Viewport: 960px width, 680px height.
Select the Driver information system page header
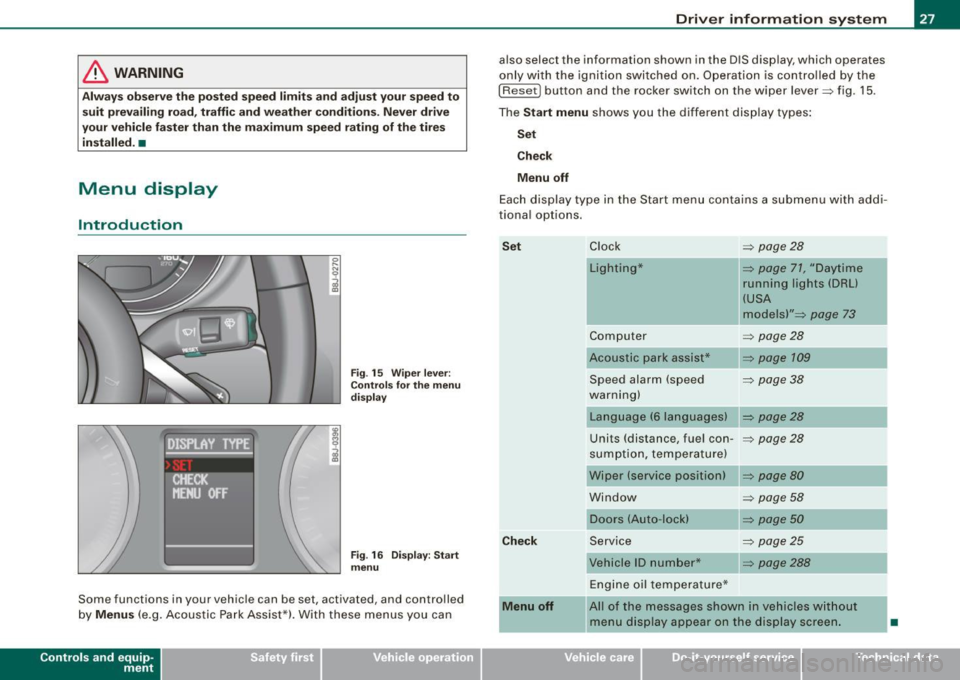781,19
